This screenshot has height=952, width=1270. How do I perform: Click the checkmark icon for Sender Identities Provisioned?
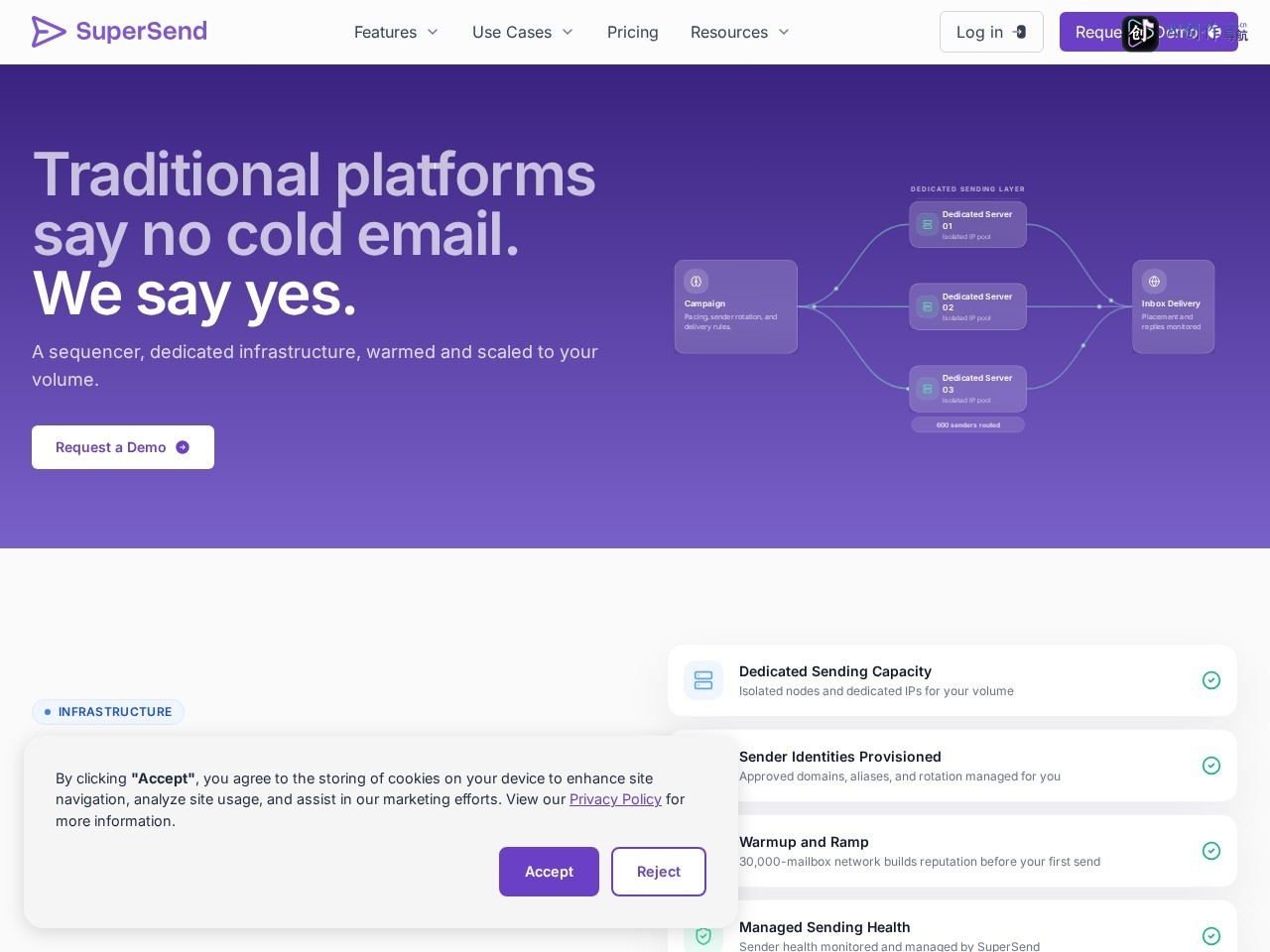(x=1211, y=766)
